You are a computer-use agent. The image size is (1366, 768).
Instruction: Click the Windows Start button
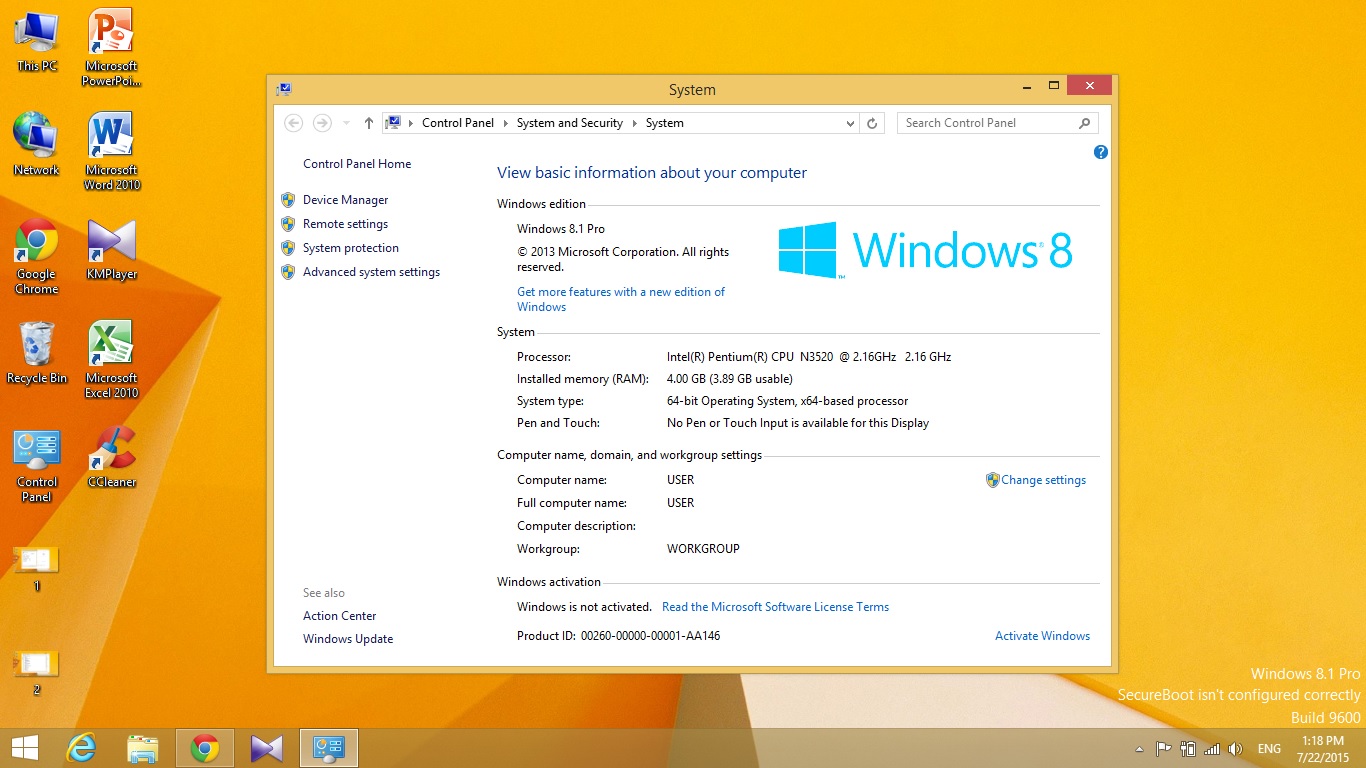click(x=25, y=748)
